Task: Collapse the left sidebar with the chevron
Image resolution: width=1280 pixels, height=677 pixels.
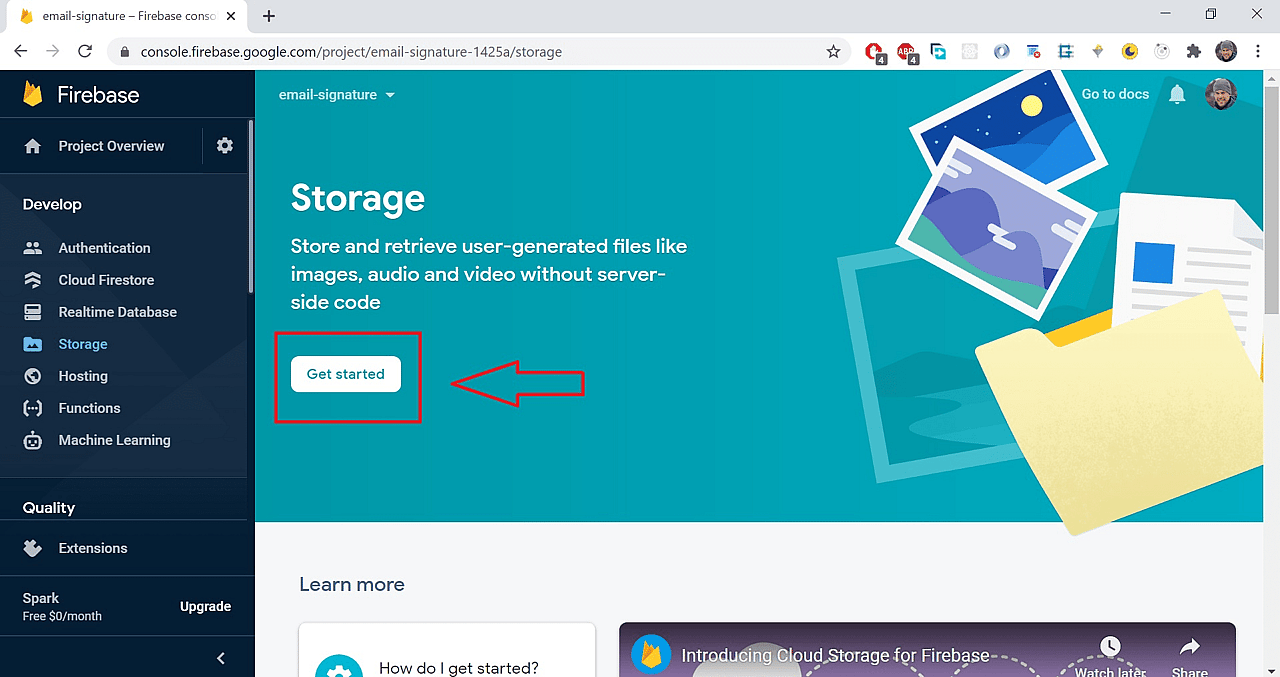Action: point(220,658)
